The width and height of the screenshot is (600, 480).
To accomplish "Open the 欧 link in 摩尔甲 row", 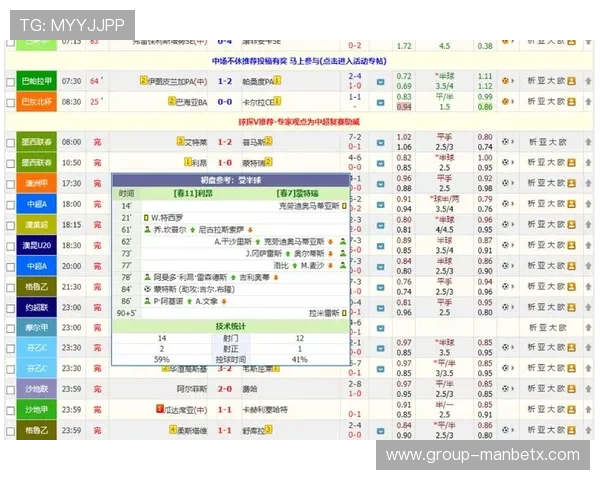I will 562,328.
